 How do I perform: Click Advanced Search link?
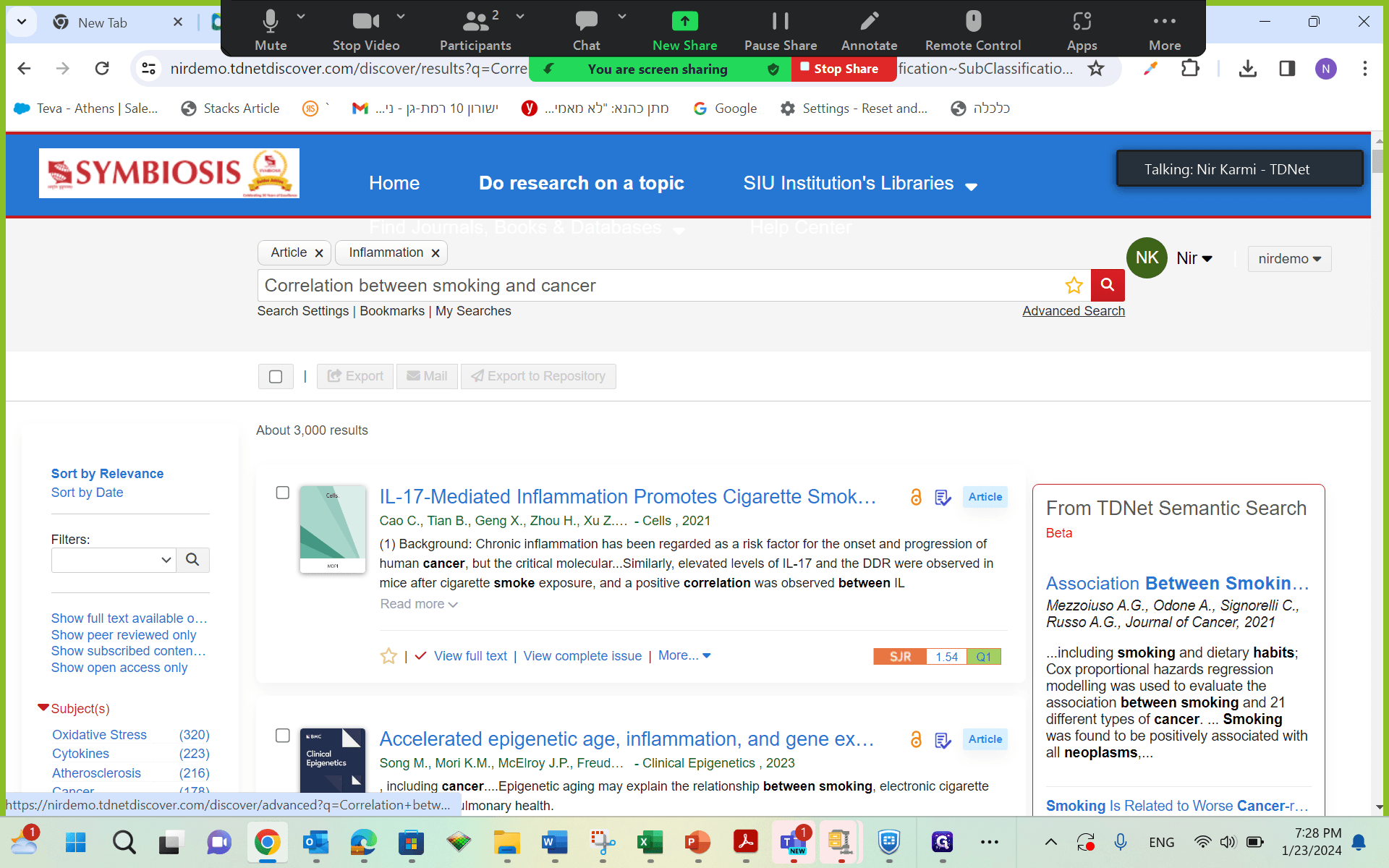tap(1074, 311)
